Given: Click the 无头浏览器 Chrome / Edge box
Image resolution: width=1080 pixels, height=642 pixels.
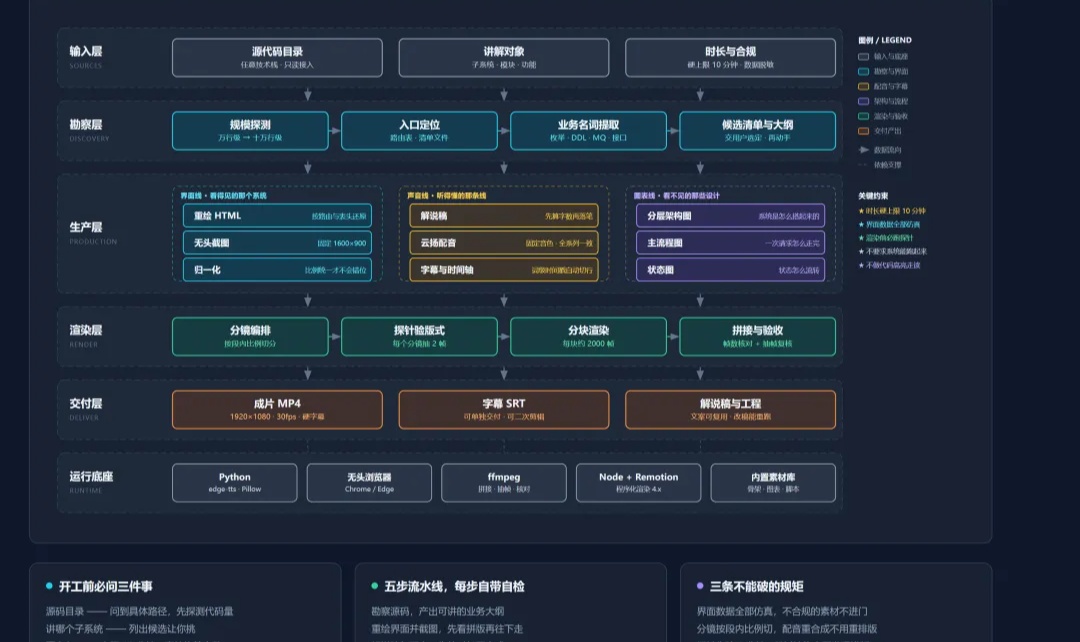Looking at the screenshot, I should [369, 482].
